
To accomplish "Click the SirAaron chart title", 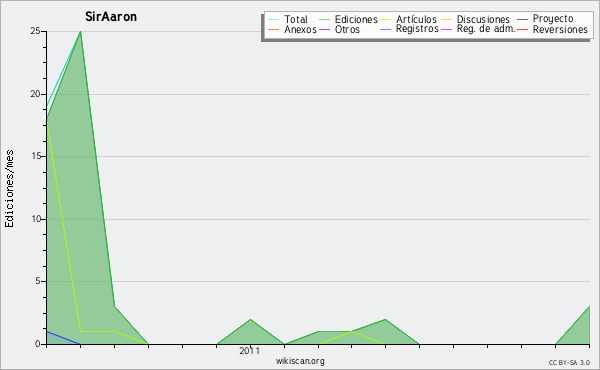I will [x=111, y=17].
